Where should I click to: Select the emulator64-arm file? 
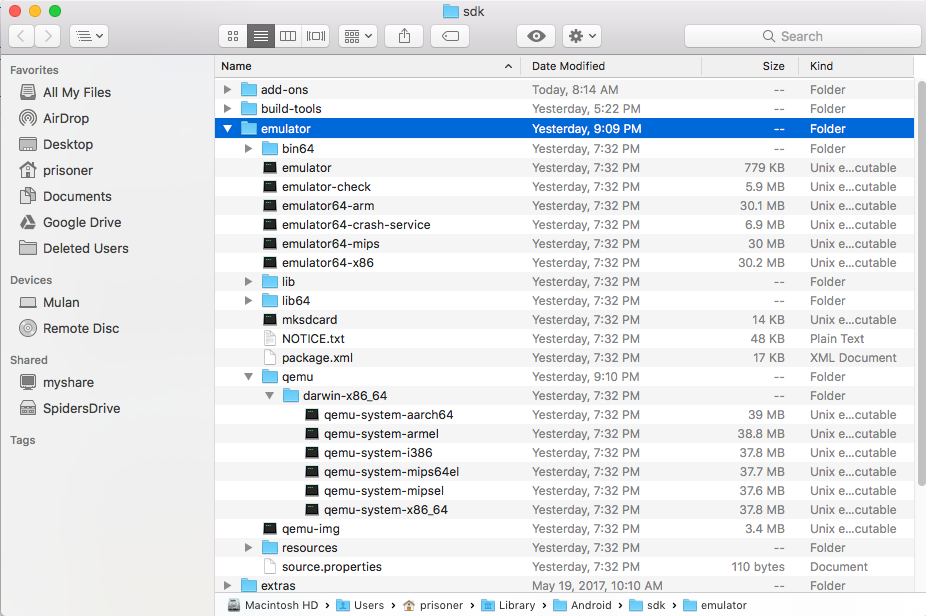click(x=564, y=206)
